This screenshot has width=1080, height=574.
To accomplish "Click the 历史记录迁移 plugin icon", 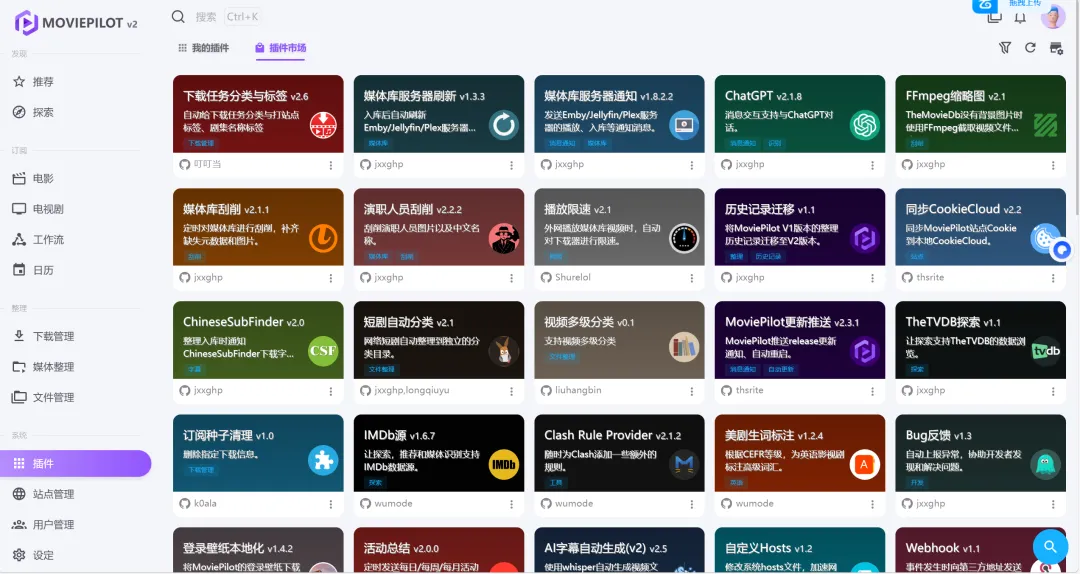I will (865, 238).
